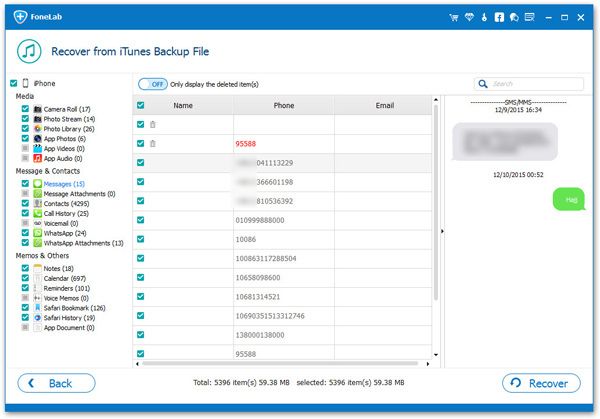Click the Safari History icon

pyautogui.click(x=38, y=318)
